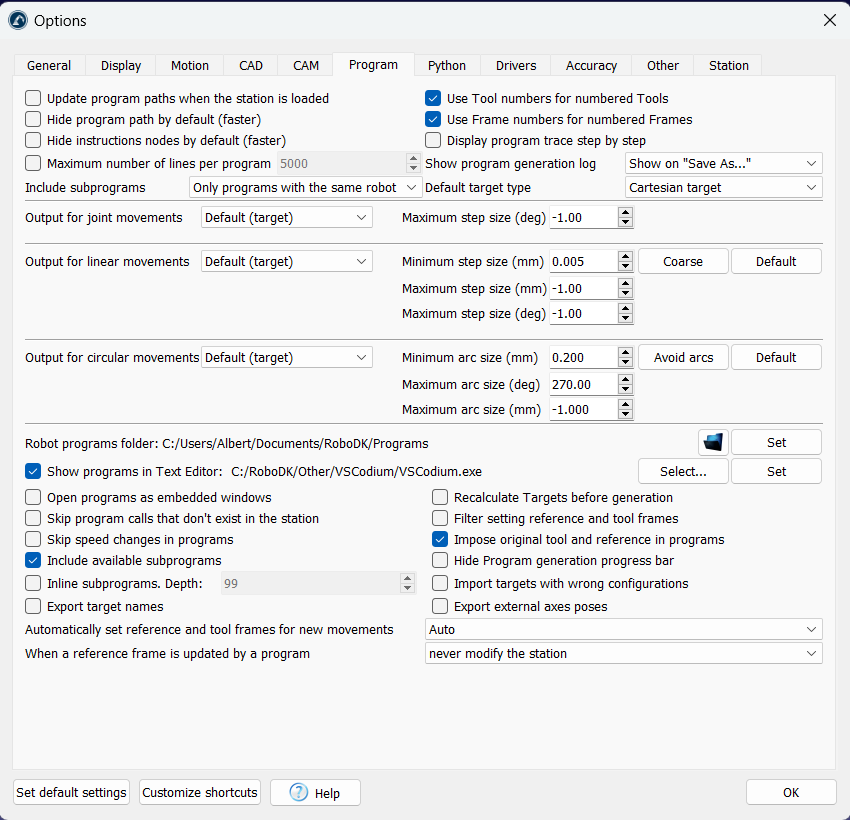This screenshot has width=850, height=820.
Task: Open the Default target type dropdown
Action: [723, 187]
